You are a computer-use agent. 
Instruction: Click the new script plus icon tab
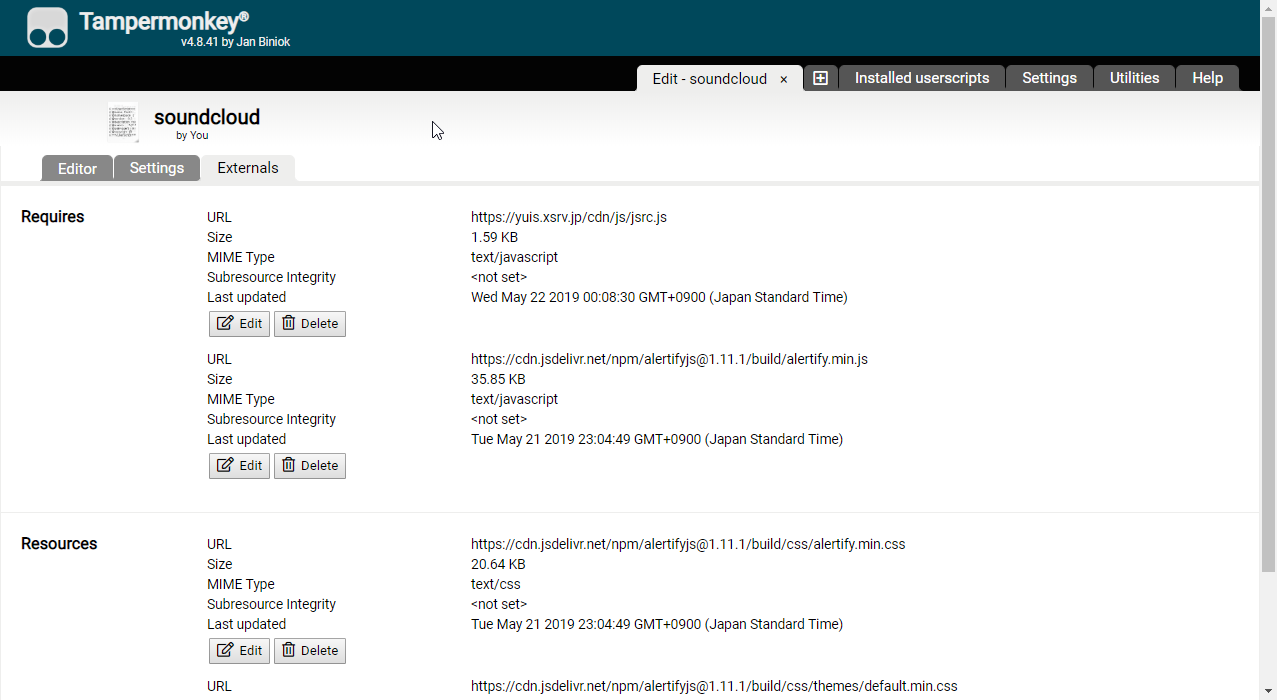pyautogui.click(x=820, y=78)
